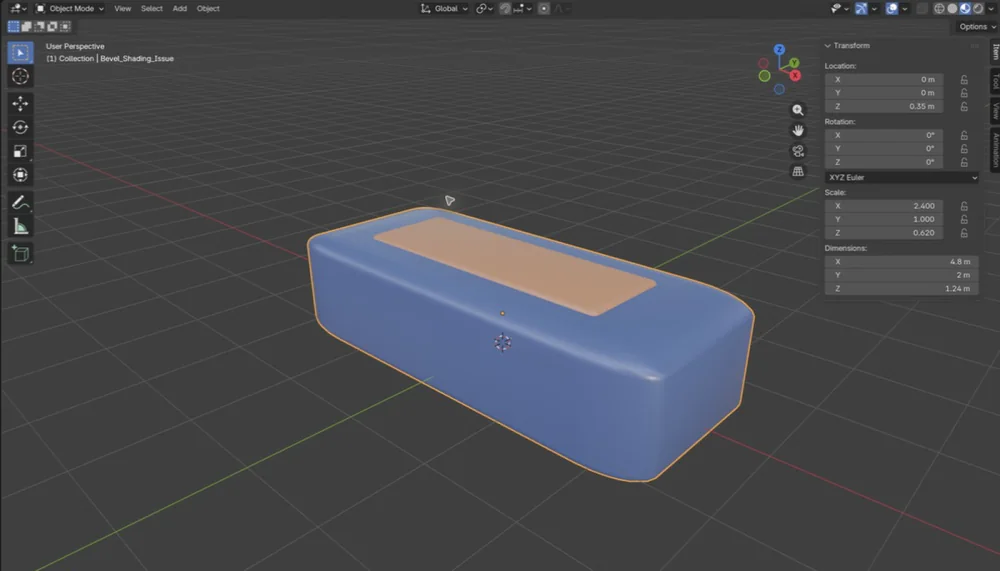Open the Select menu
Viewport: 1000px width, 571px height.
coord(152,8)
